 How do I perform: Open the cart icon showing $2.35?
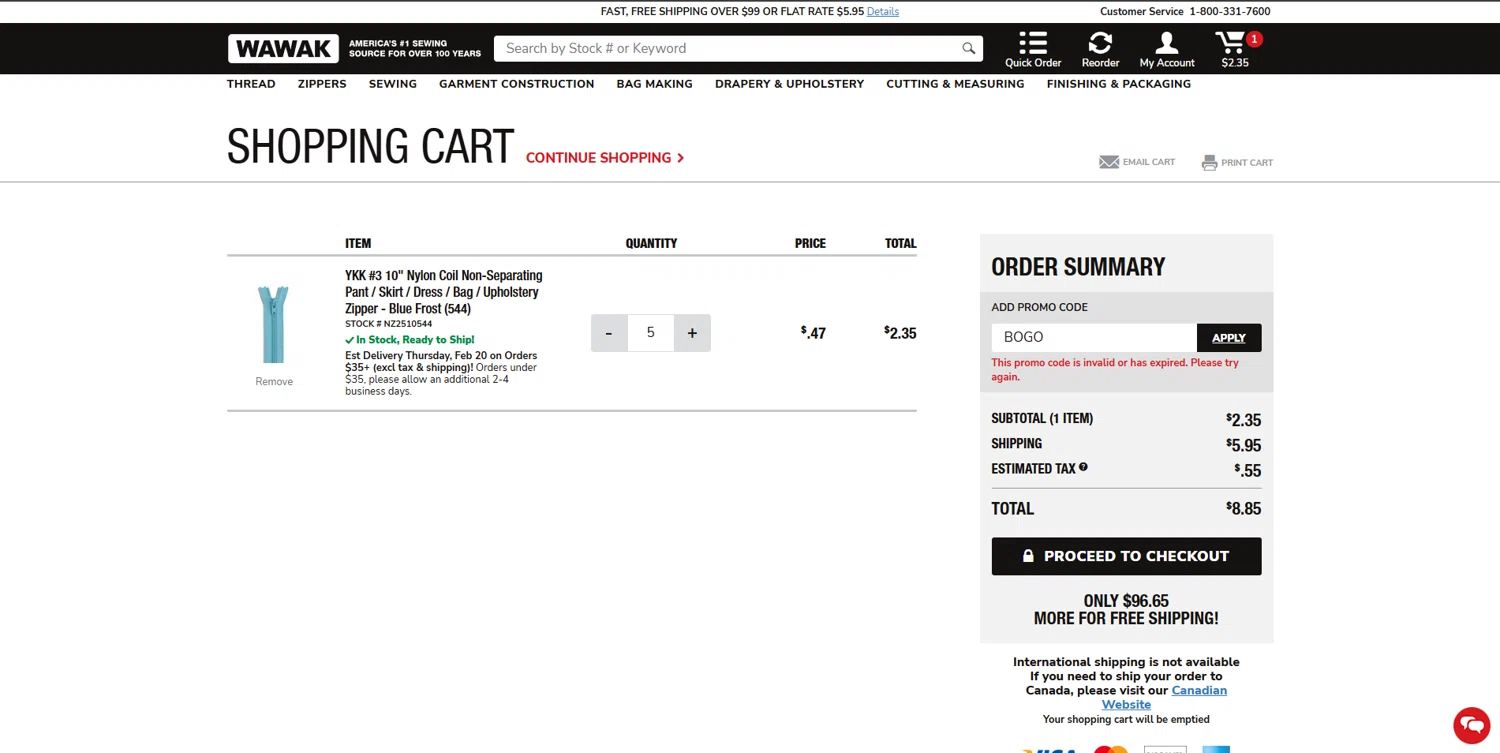pyautogui.click(x=1236, y=49)
